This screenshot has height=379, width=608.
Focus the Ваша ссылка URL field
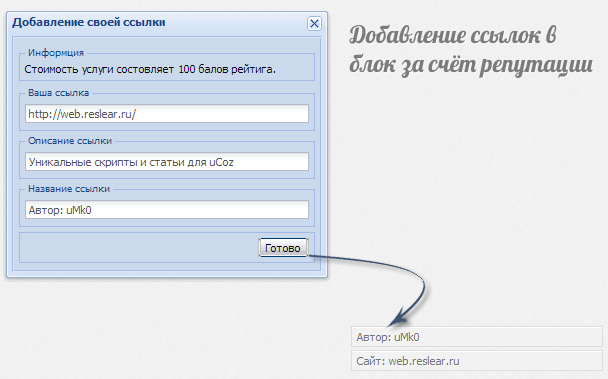[167, 114]
